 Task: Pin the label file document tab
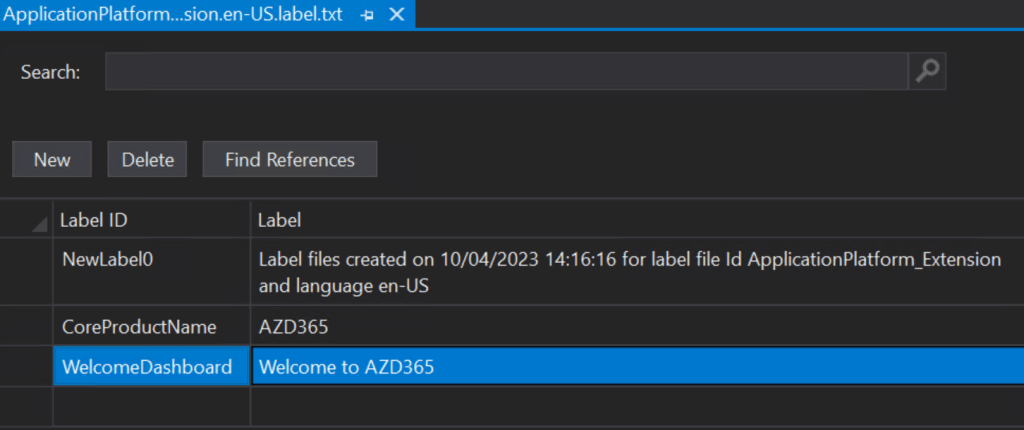367,15
